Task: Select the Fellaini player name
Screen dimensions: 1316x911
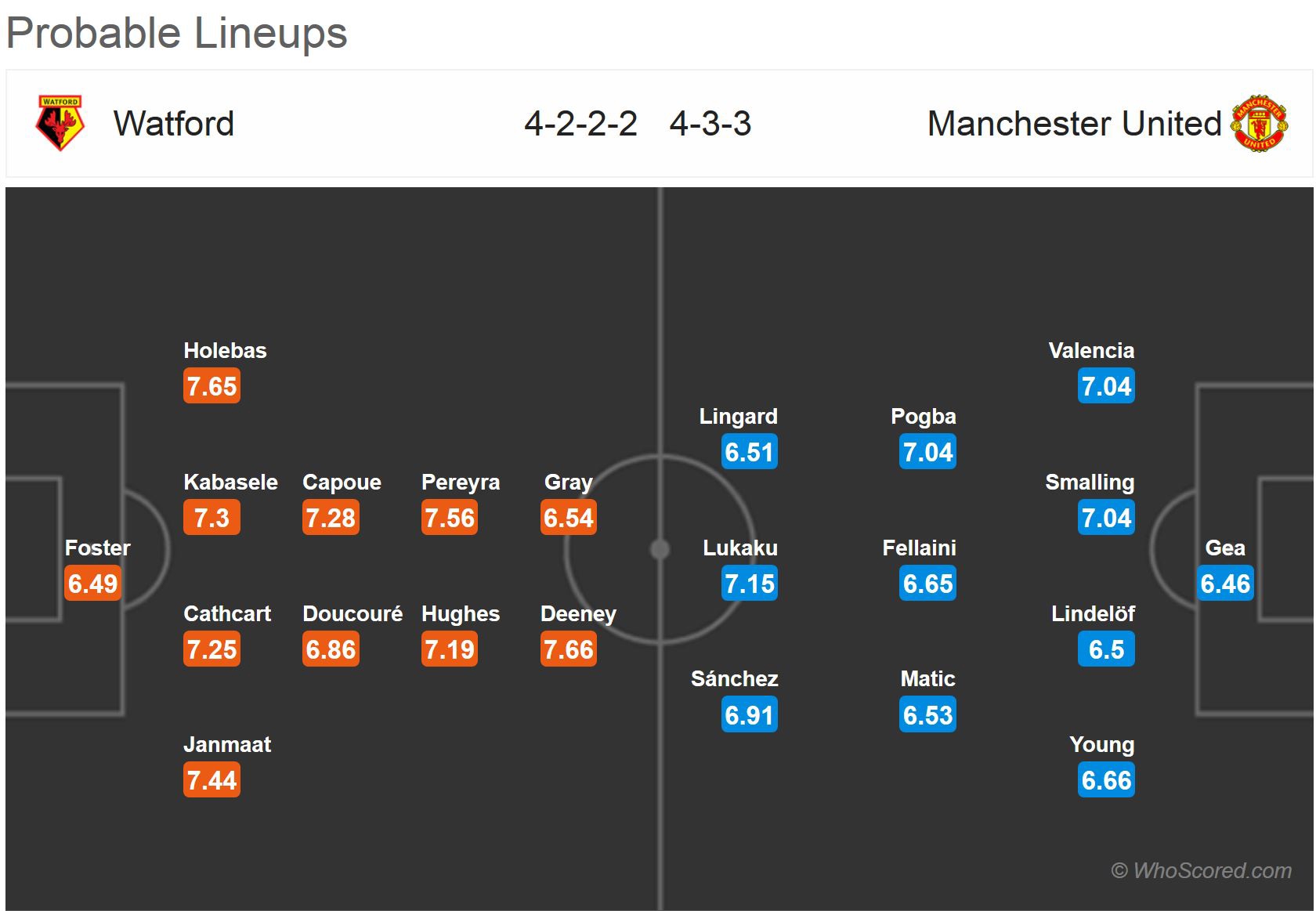Action: [x=919, y=548]
